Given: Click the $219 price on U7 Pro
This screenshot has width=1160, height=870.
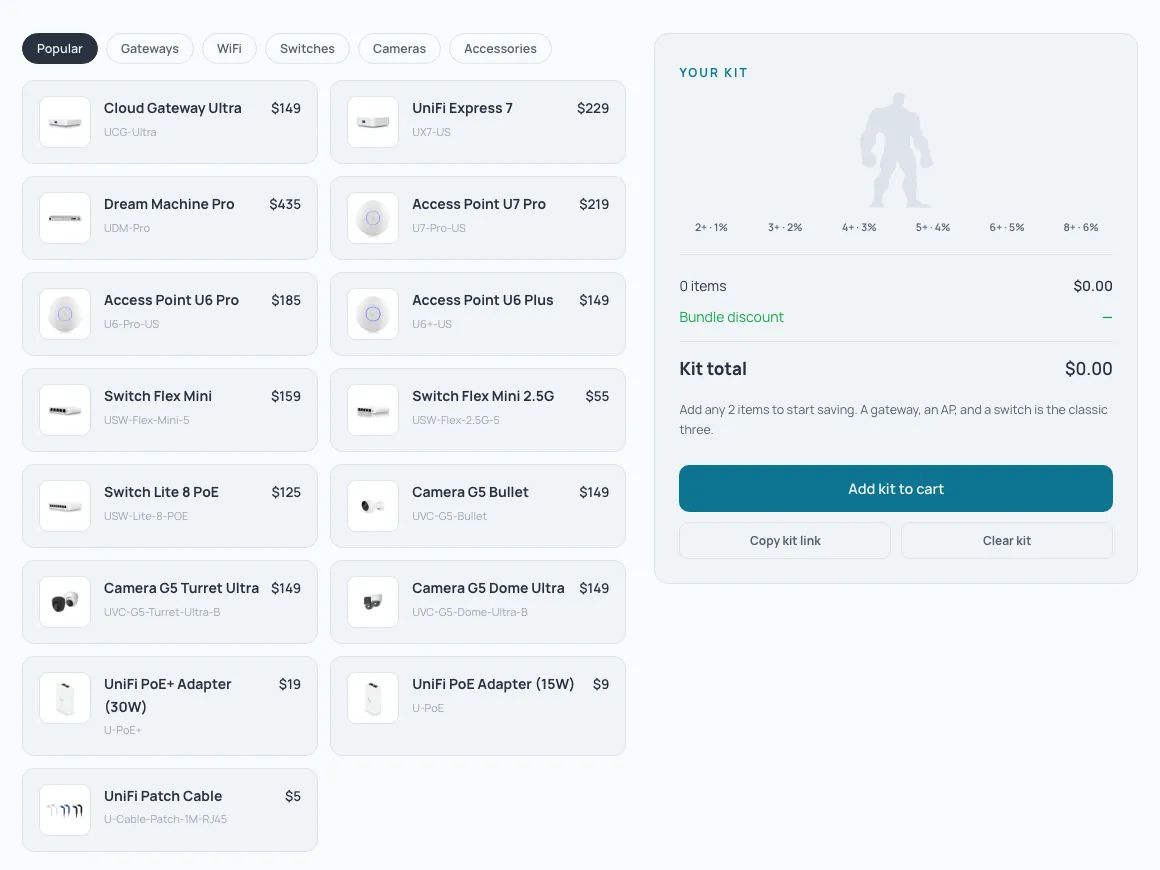Looking at the screenshot, I should pyautogui.click(x=594, y=204).
